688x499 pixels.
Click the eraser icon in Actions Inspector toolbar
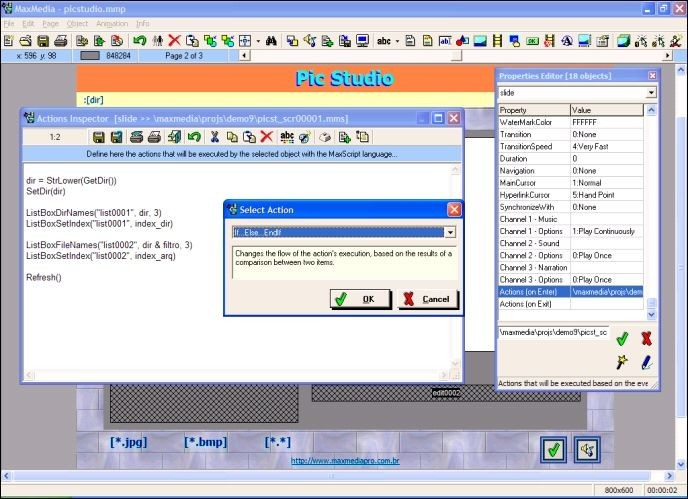tap(325, 137)
